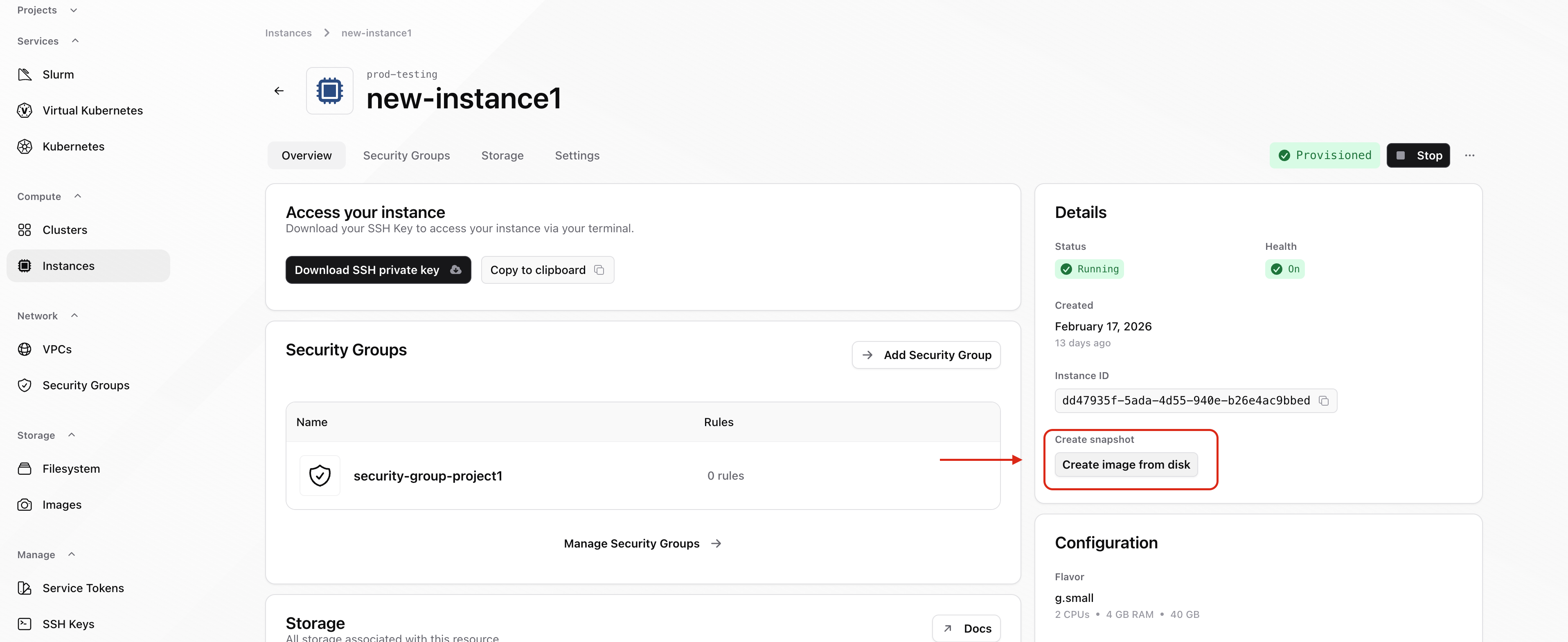Switch to the Security Groups tab
1568x642 pixels.
coord(406,155)
